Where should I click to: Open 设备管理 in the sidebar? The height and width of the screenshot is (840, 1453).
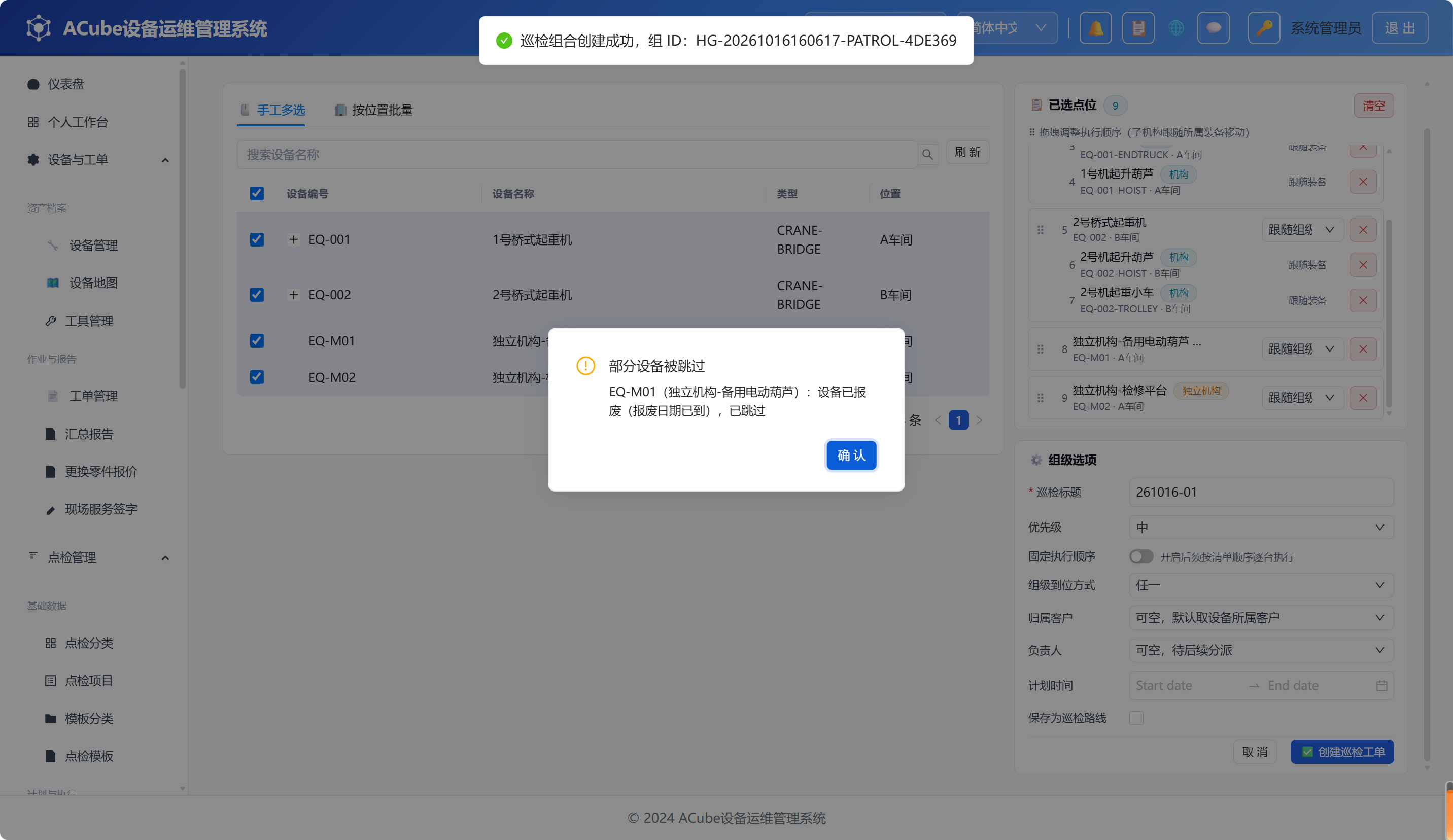click(93, 245)
